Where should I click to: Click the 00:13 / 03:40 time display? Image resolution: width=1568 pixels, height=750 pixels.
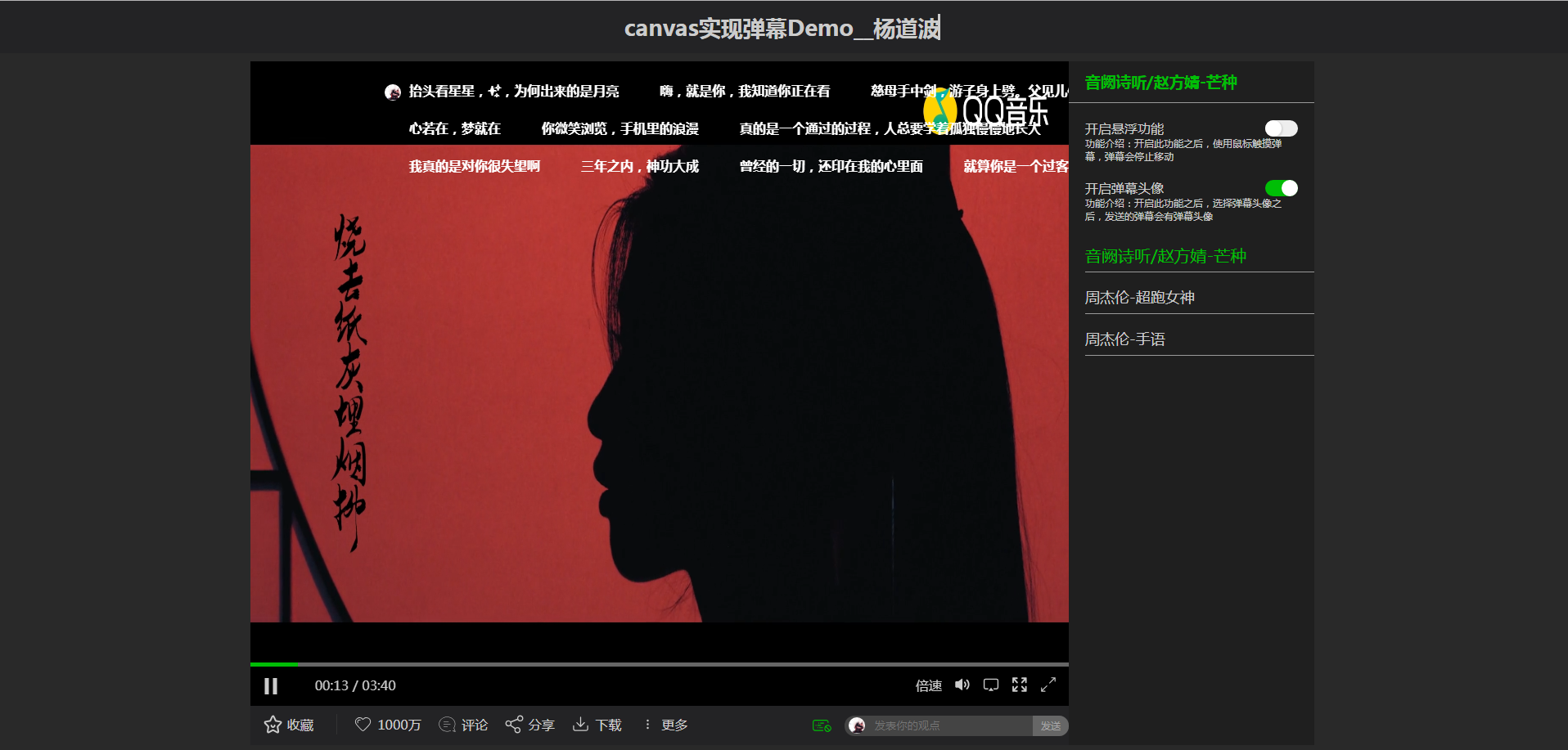tap(355, 685)
